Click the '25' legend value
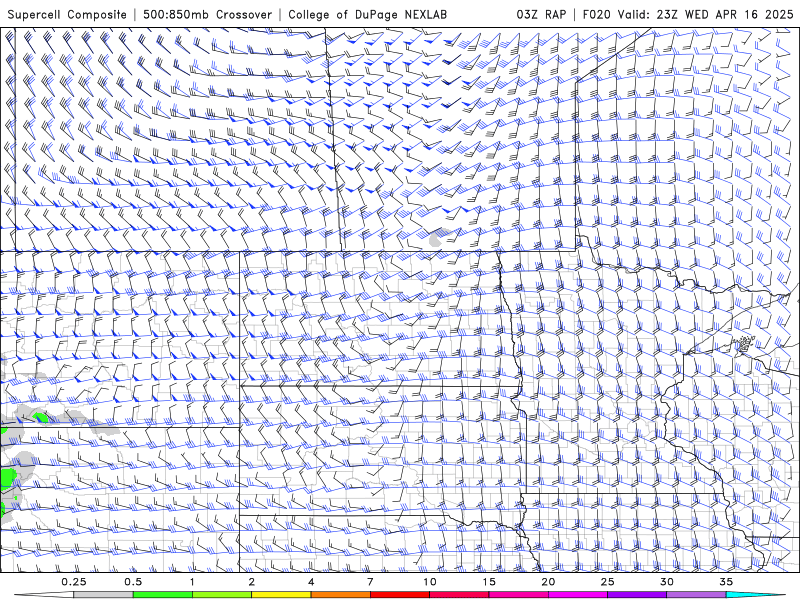Image resolution: width=800 pixels, height=600 pixels. tap(607, 582)
